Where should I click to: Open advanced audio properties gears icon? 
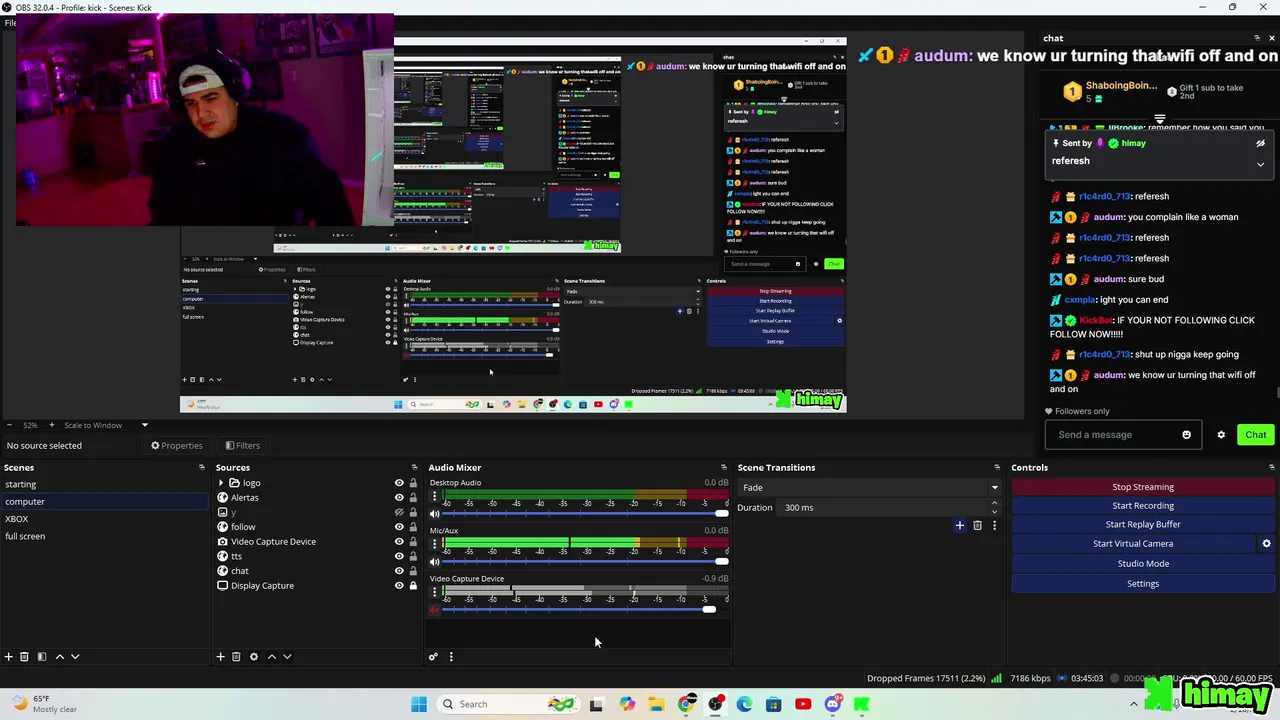click(433, 657)
